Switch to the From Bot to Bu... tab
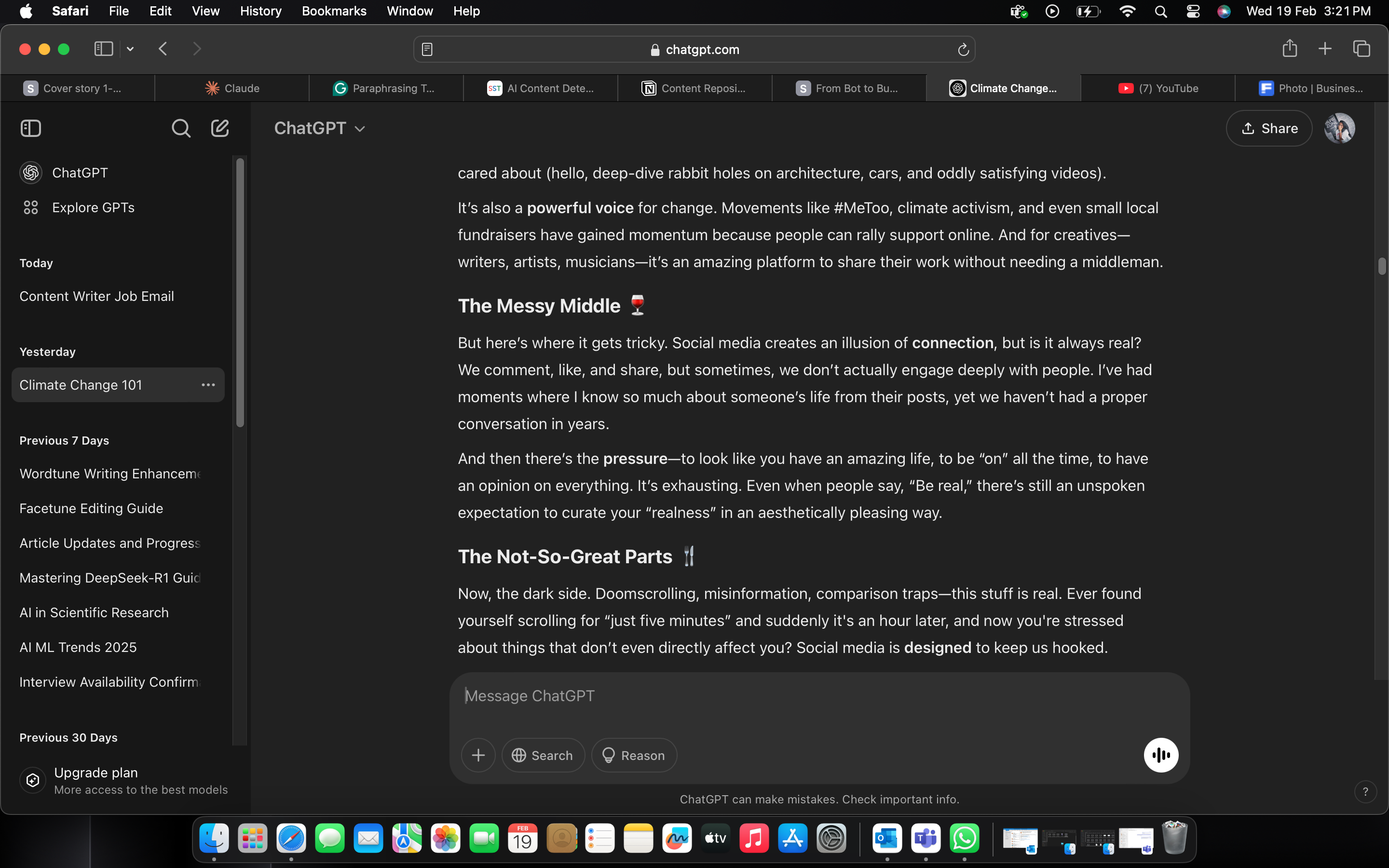Image resolution: width=1389 pixels, height=868 pixels. [x=849, y=88]
